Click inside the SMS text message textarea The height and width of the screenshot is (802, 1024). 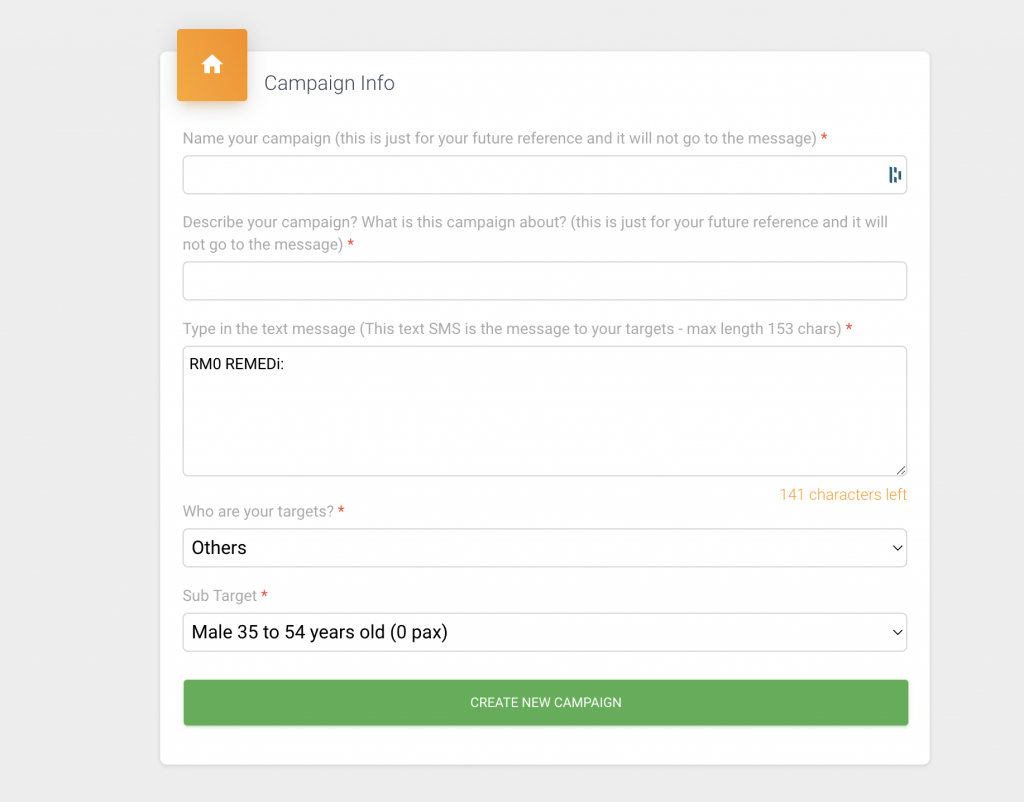coord(545,411)
